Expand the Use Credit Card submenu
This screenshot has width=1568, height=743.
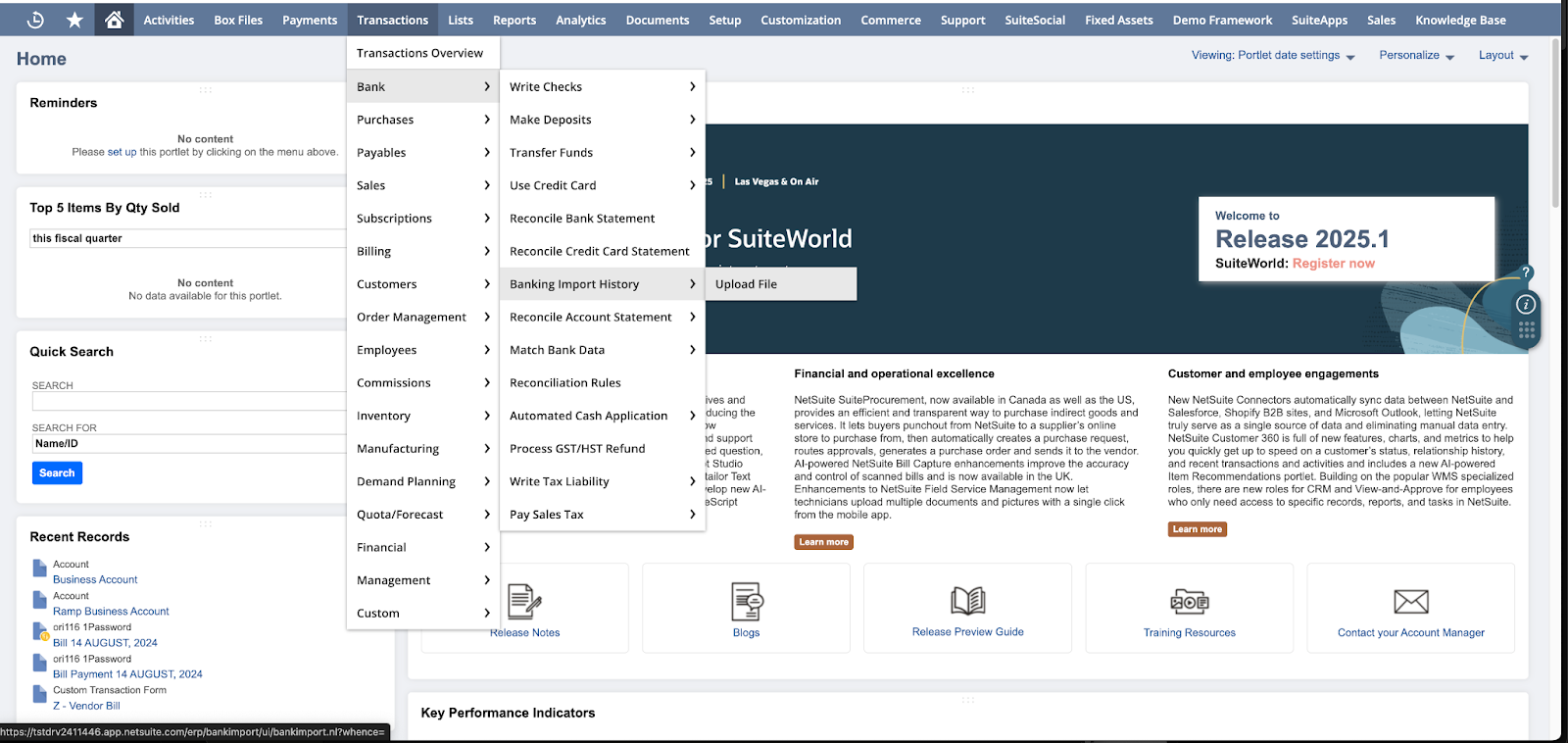pyautogui.click(x=603, y=185)
